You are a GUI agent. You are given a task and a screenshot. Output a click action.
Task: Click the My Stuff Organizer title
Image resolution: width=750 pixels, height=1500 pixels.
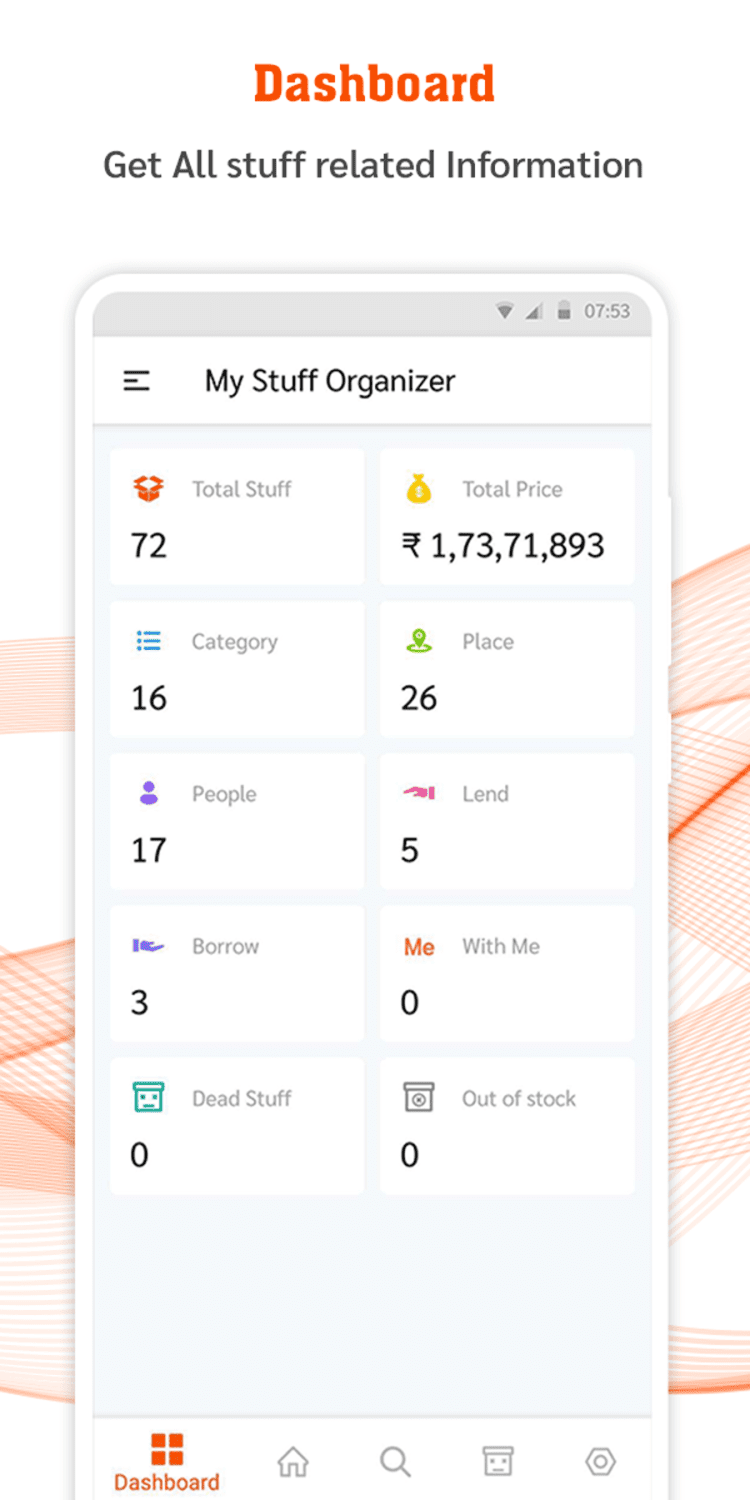tap(330, 381)
